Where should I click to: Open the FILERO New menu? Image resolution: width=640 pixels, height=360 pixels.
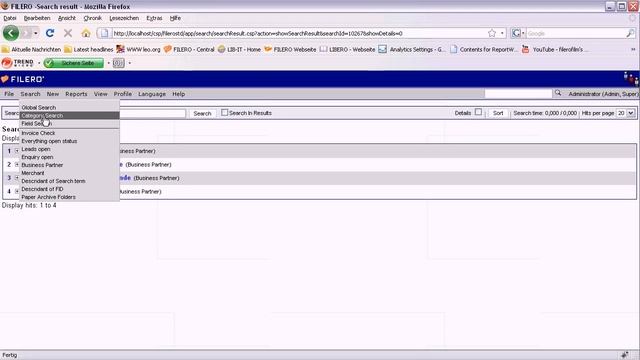click(x=53, y=94)
